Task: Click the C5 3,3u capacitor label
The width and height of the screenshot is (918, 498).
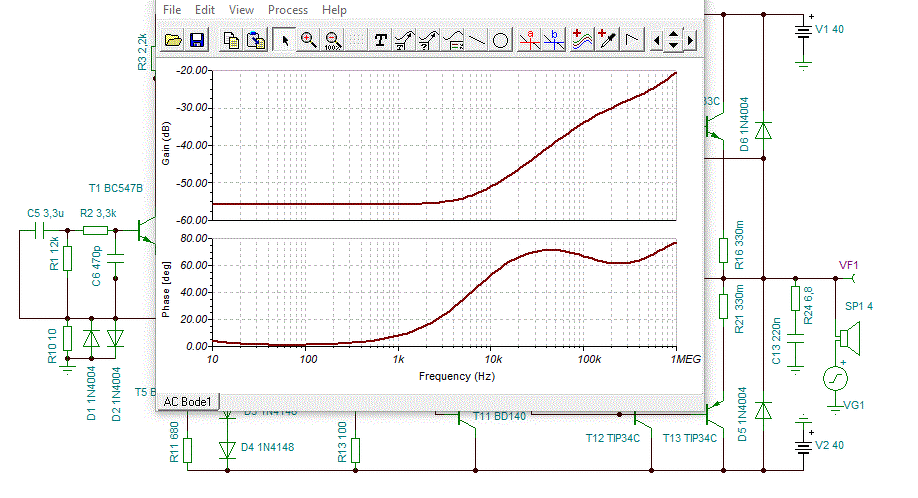Action: click(x=45, y=213)
